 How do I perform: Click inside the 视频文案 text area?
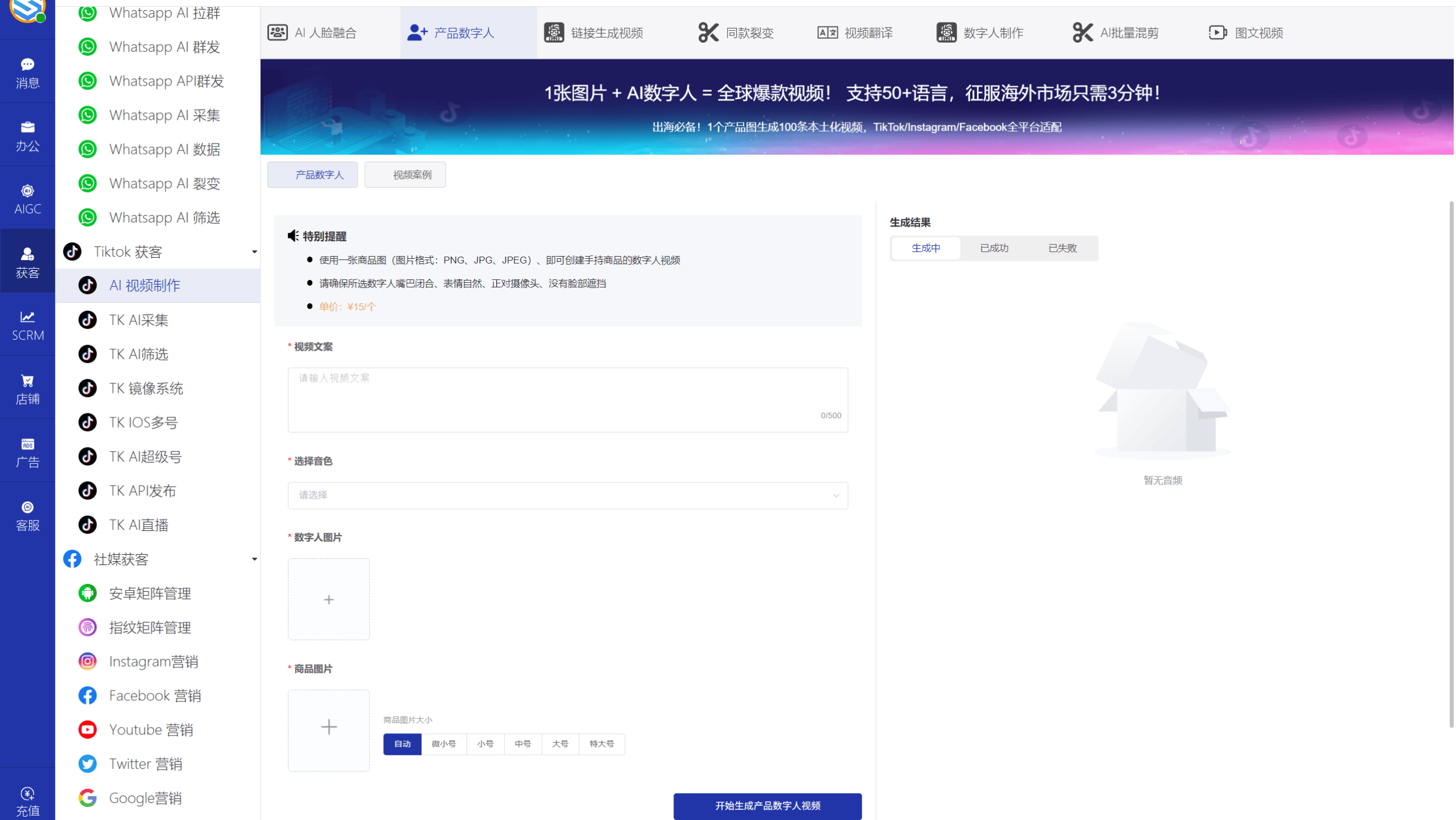(567, 399)
